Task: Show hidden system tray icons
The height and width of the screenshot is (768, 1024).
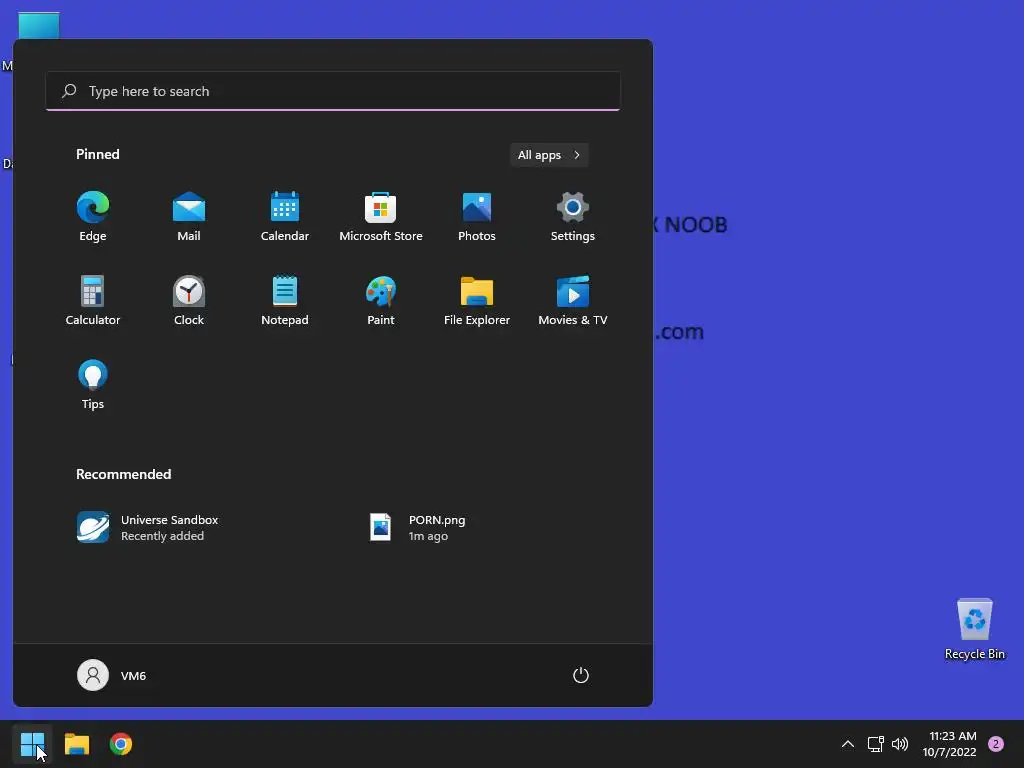Action: (x=848, y=744)
